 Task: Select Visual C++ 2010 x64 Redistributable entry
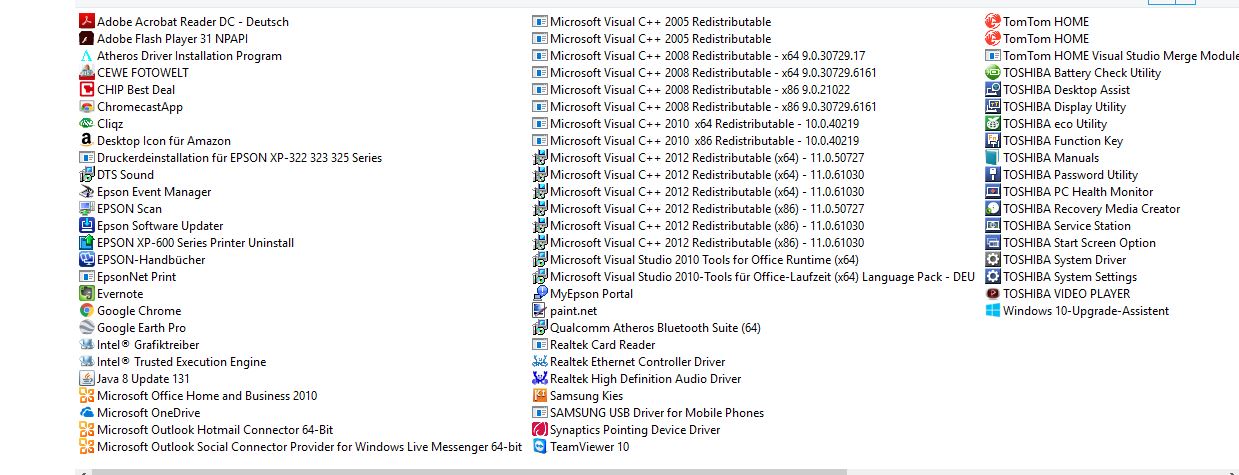pyautogui.click(x=696, y=123)
